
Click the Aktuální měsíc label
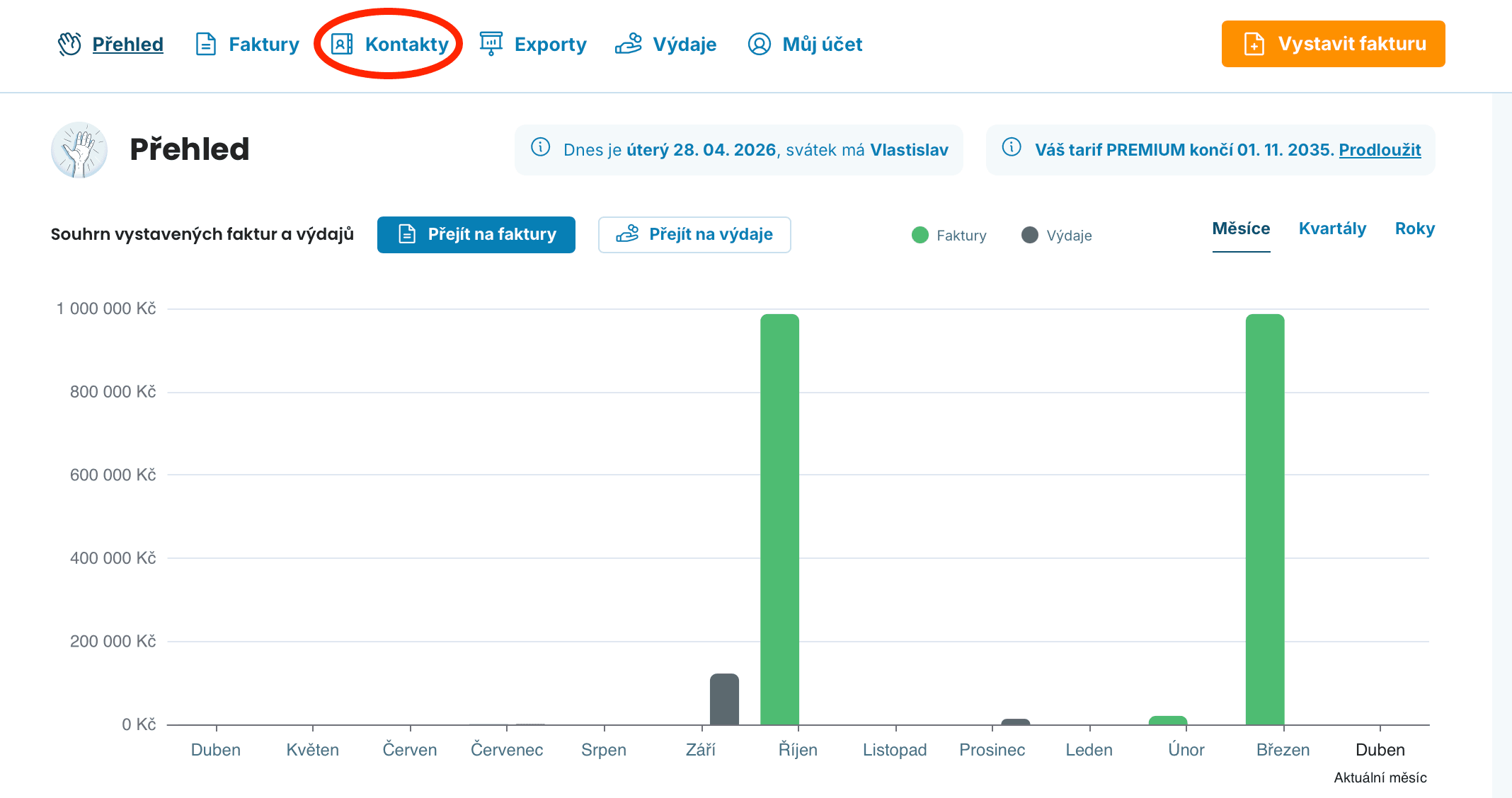(1380, 777)
